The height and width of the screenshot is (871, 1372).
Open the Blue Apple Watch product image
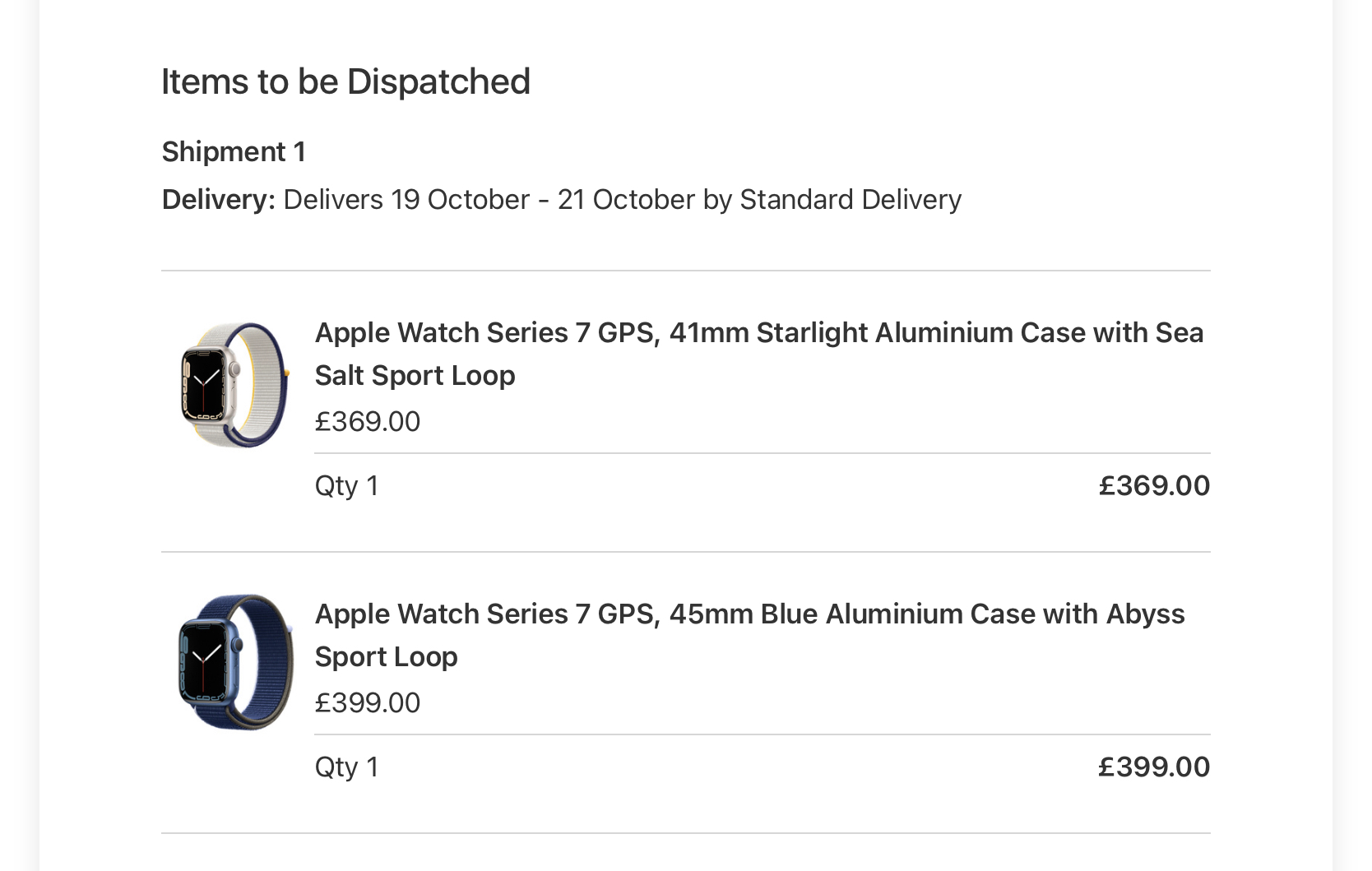(234, 661)
